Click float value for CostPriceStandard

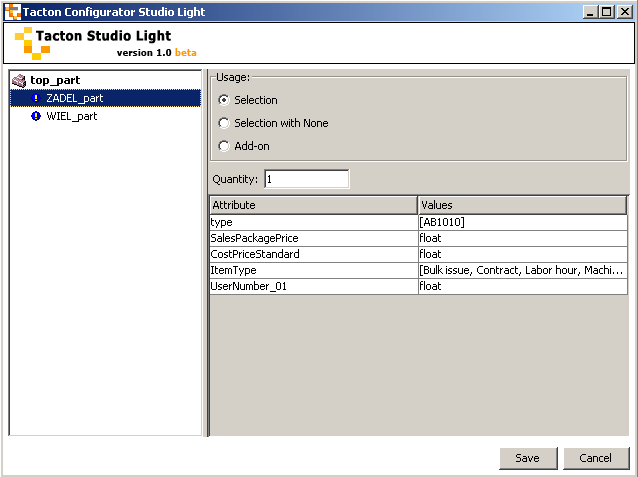[523, 254]
